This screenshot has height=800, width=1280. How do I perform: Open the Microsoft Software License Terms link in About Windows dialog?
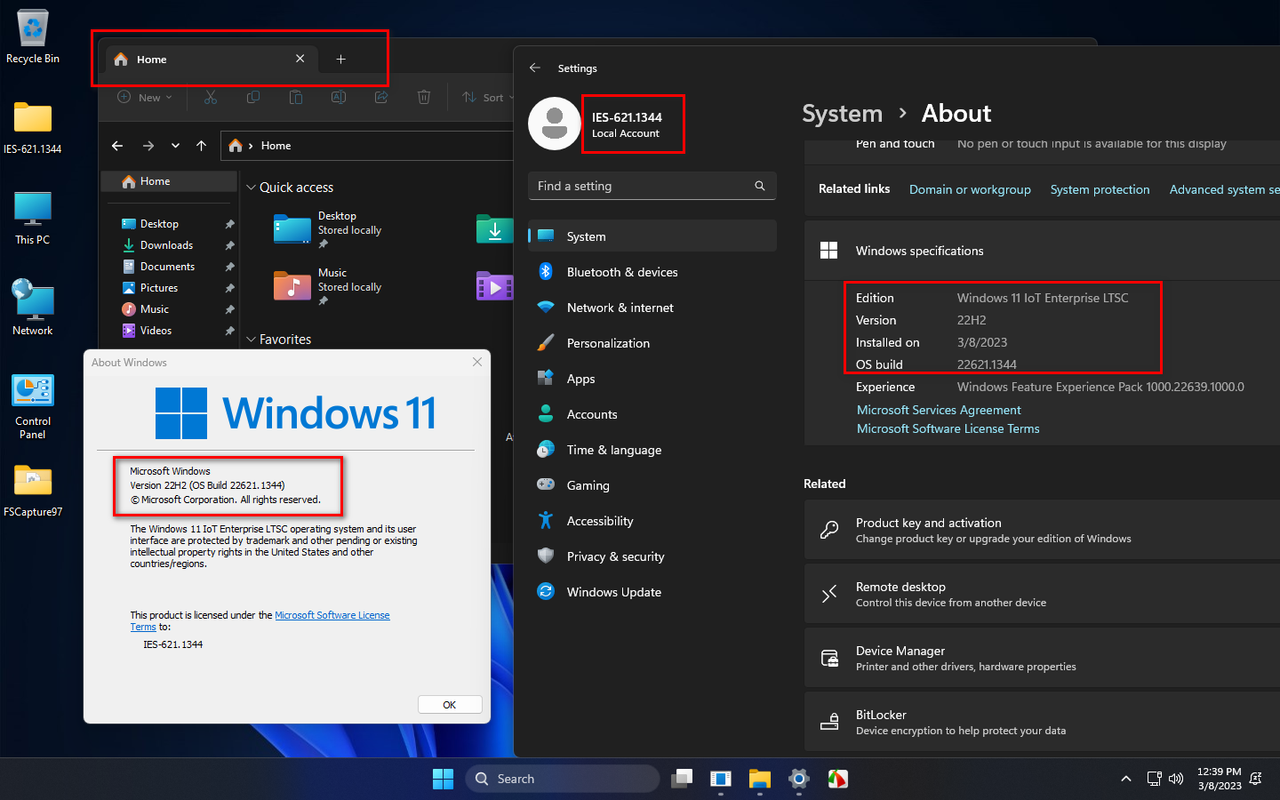[332, 615]
